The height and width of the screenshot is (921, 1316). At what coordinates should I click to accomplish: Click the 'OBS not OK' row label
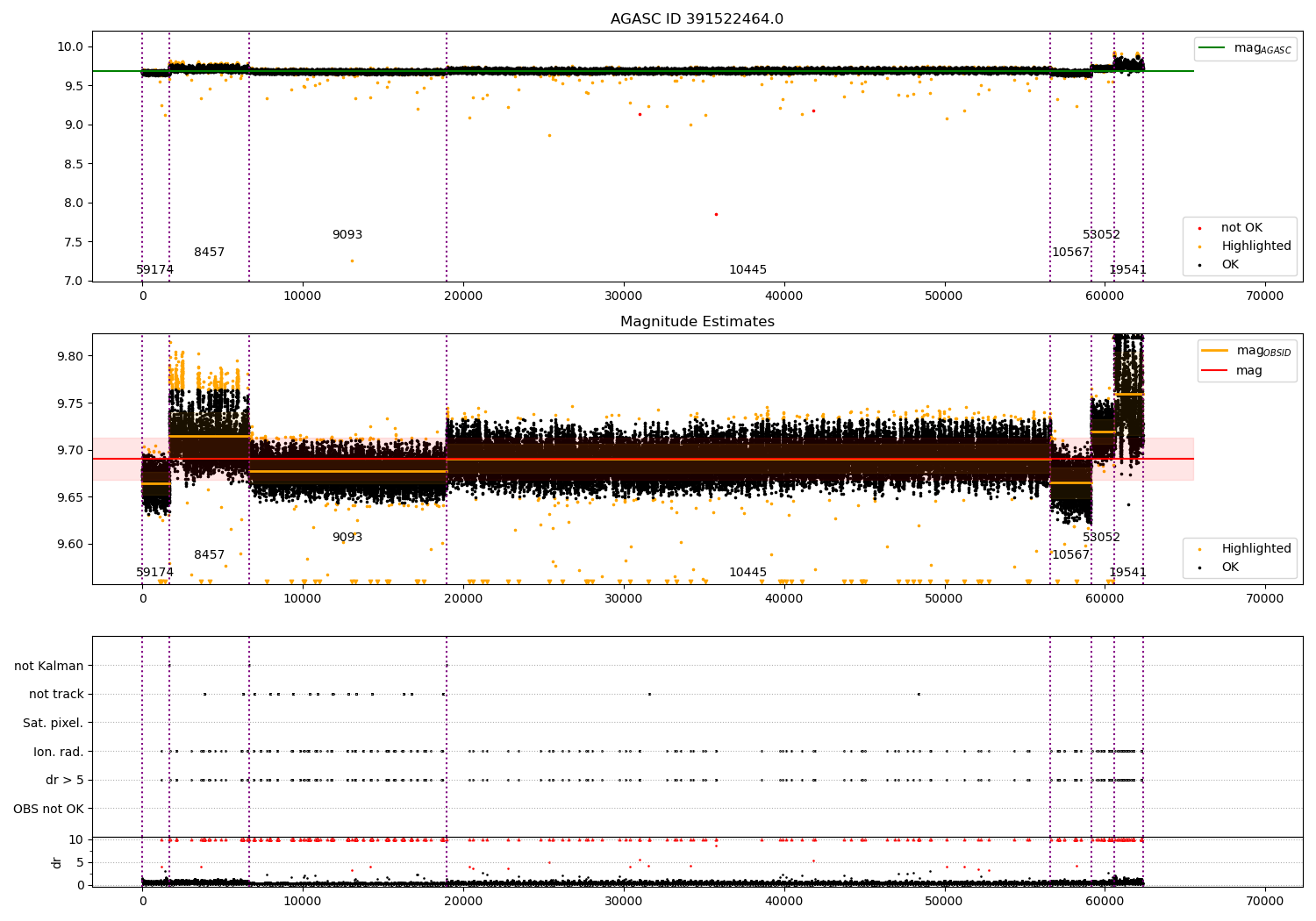click(49, 809)
